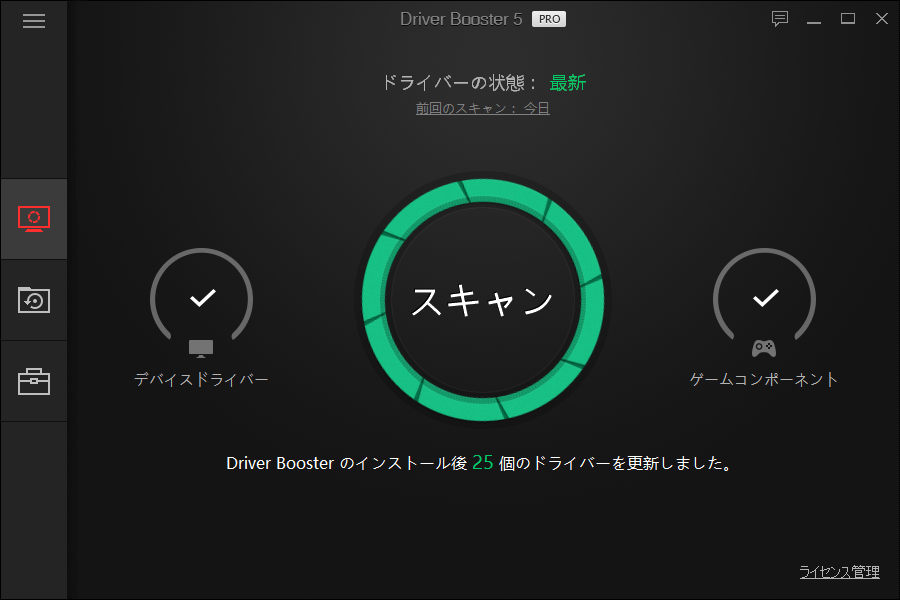Click the PRO badge in the title

point(549,19)
